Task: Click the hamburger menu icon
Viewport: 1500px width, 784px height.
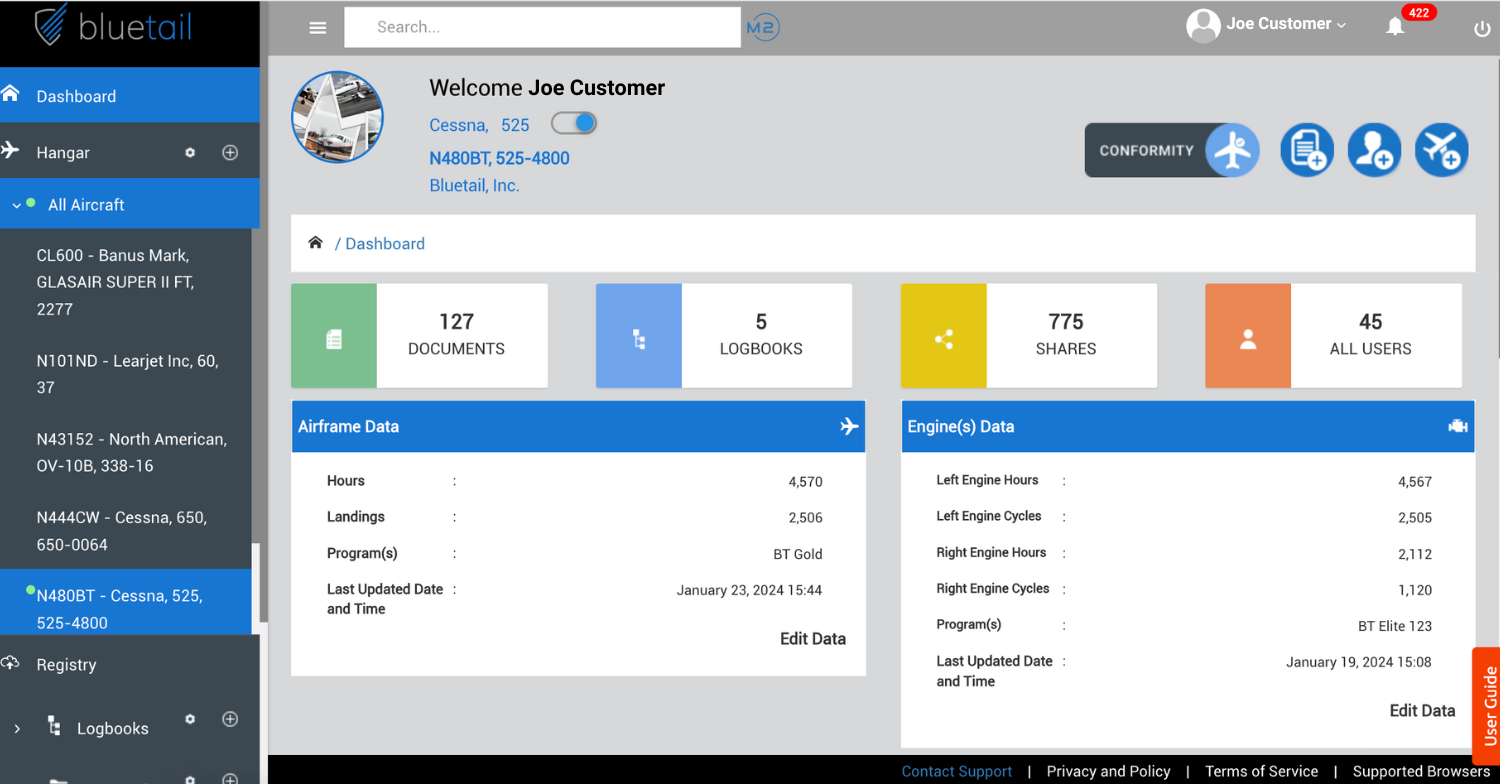Action: [317, 27]
